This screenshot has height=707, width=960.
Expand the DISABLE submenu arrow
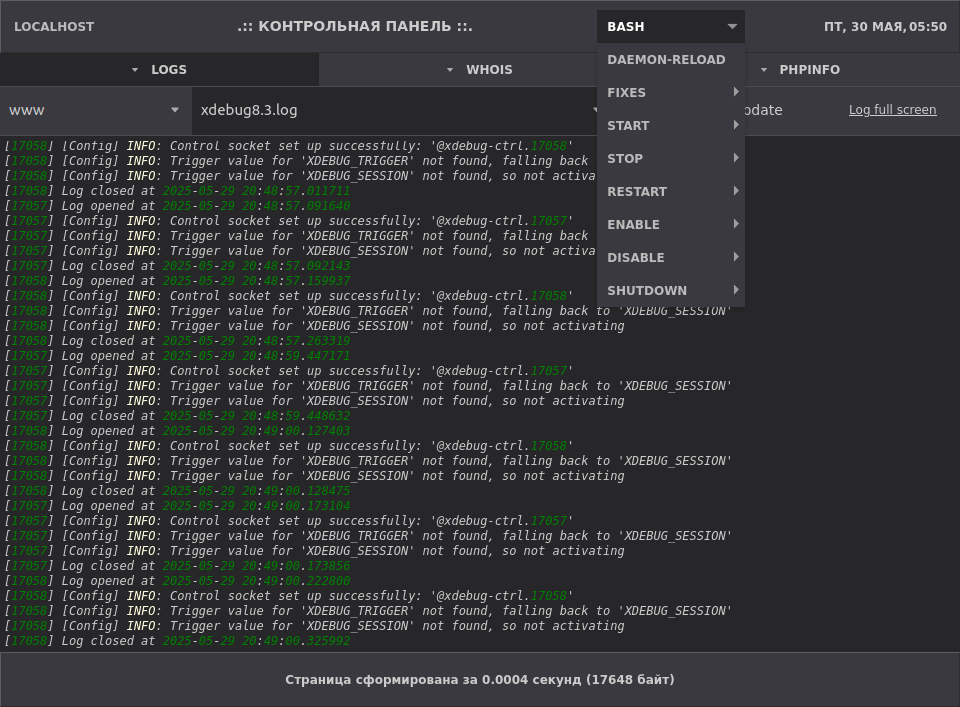736,257
